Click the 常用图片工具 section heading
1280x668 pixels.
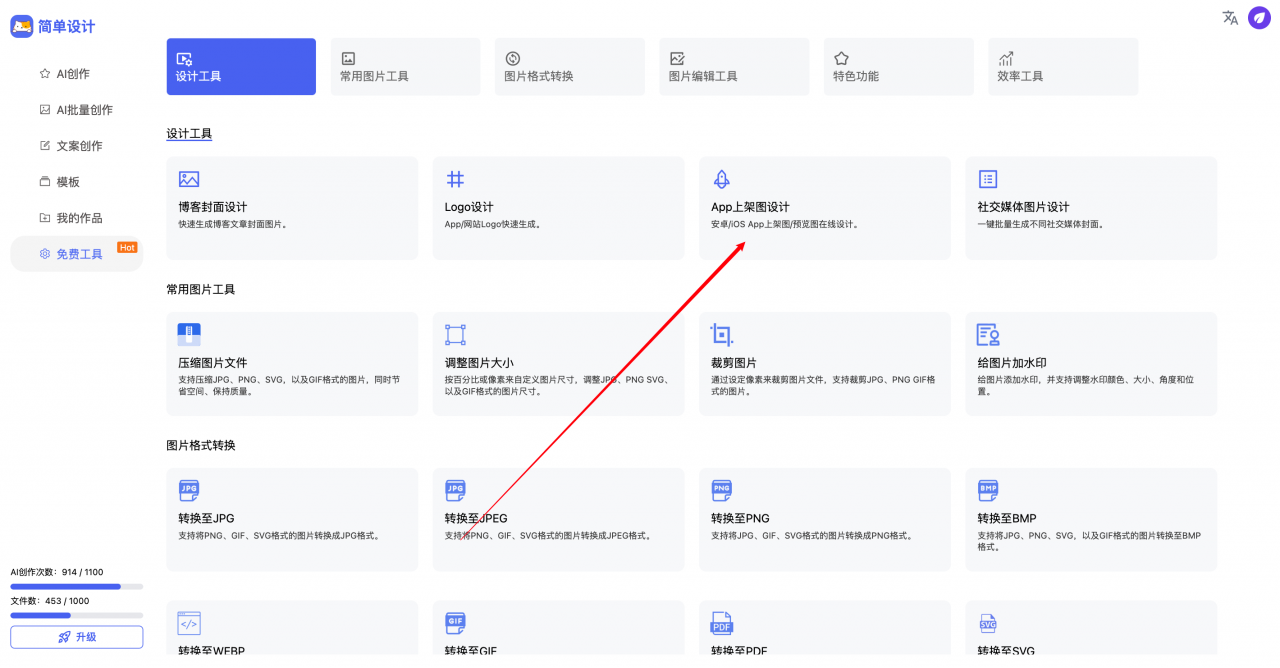click(x=201, y=290)
